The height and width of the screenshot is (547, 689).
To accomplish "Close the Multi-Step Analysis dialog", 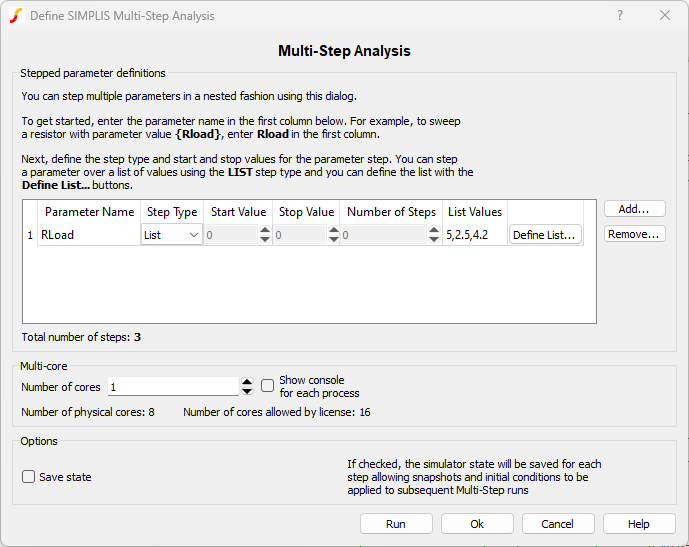I will (x=665, y=16).
